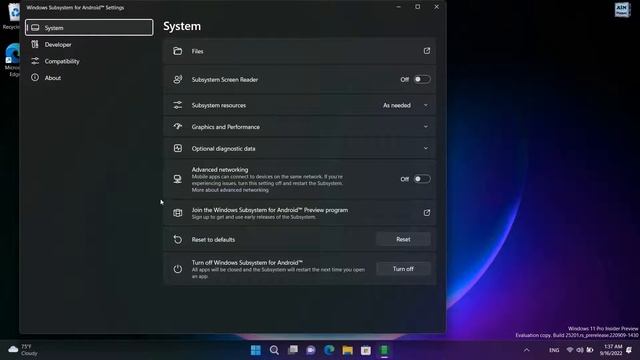
Task: Click the Subsystem Screen Reader icon
Action: (x=178, y=80)
